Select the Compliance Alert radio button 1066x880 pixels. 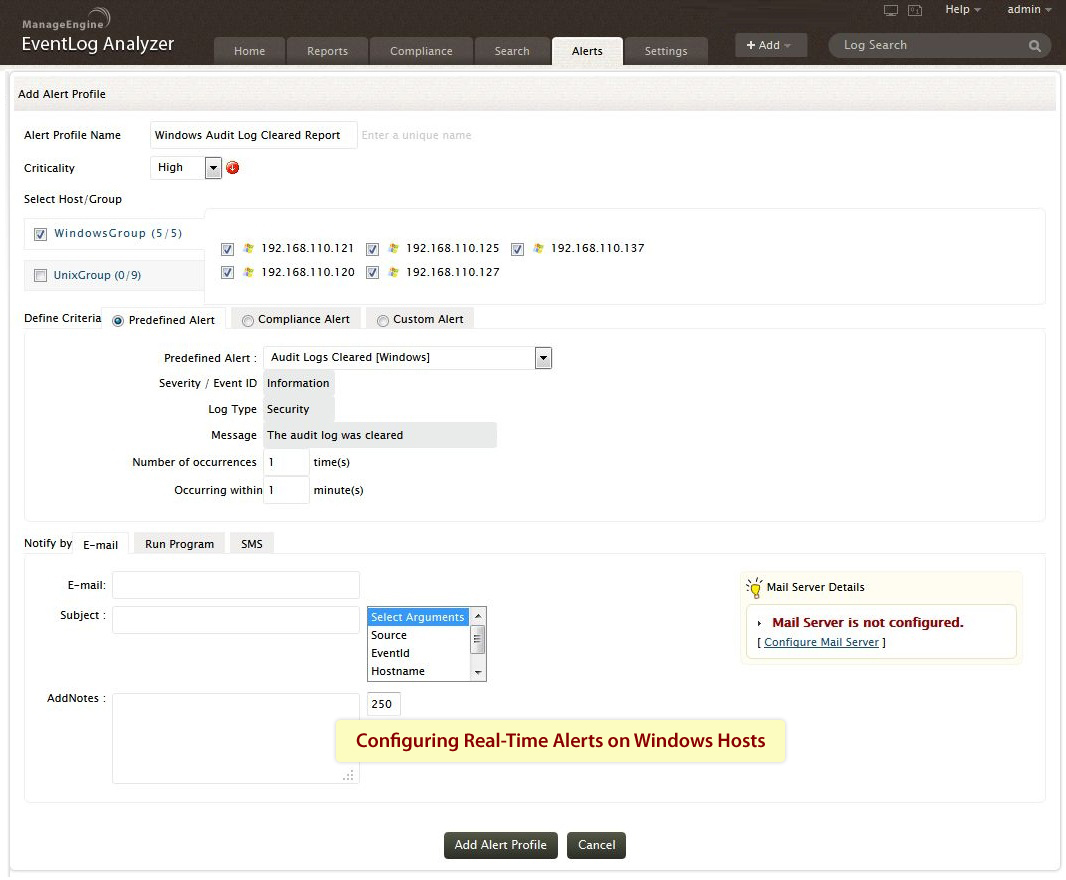(x=248, y=320)
